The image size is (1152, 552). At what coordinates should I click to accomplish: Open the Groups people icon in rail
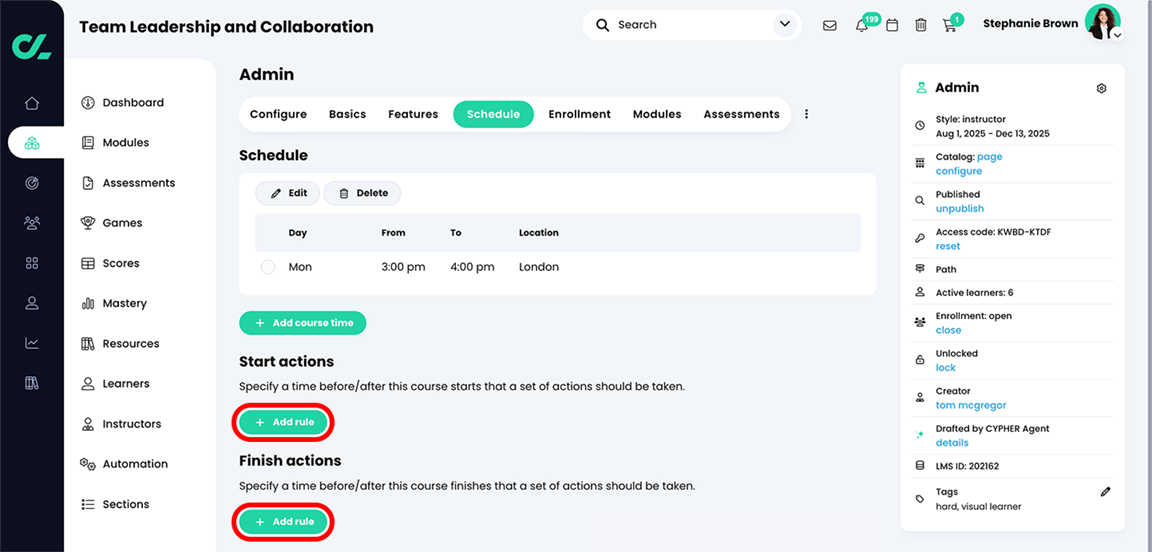click(32, 223)
